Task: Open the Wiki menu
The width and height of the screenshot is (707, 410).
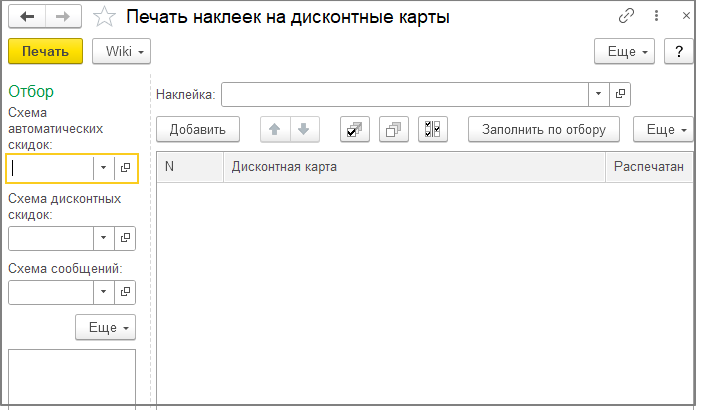Action: point(121,51)
